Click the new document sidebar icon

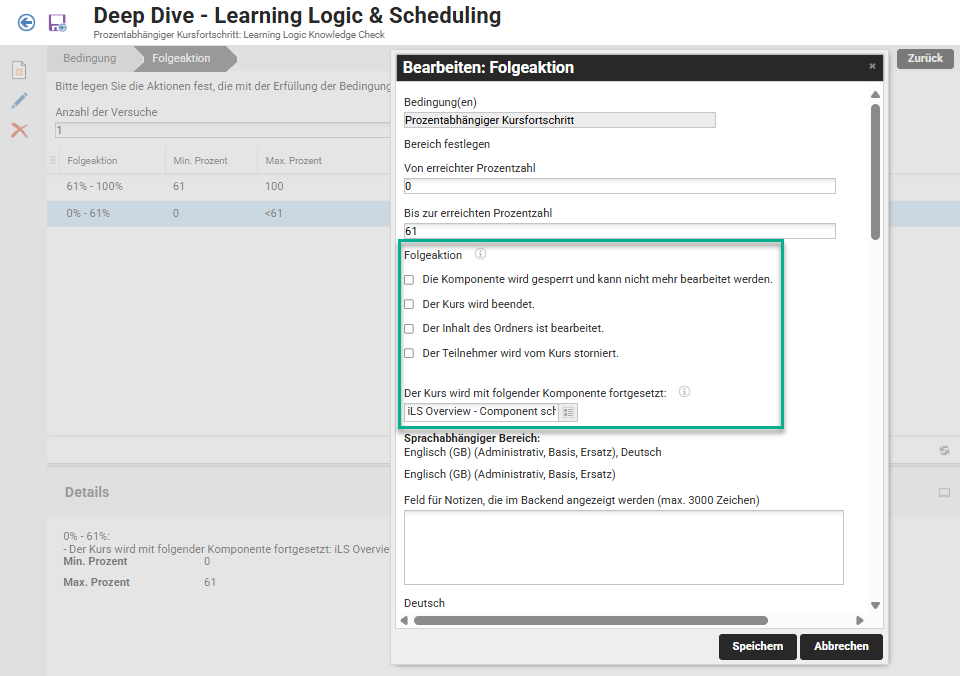[19, 71]
